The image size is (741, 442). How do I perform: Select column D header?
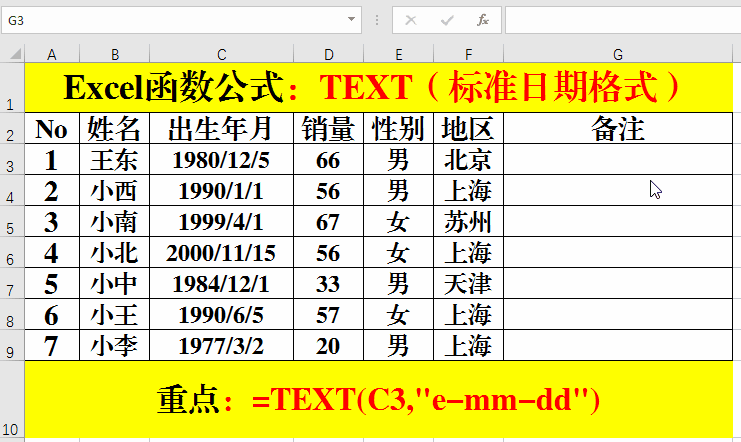coord(328,54)
